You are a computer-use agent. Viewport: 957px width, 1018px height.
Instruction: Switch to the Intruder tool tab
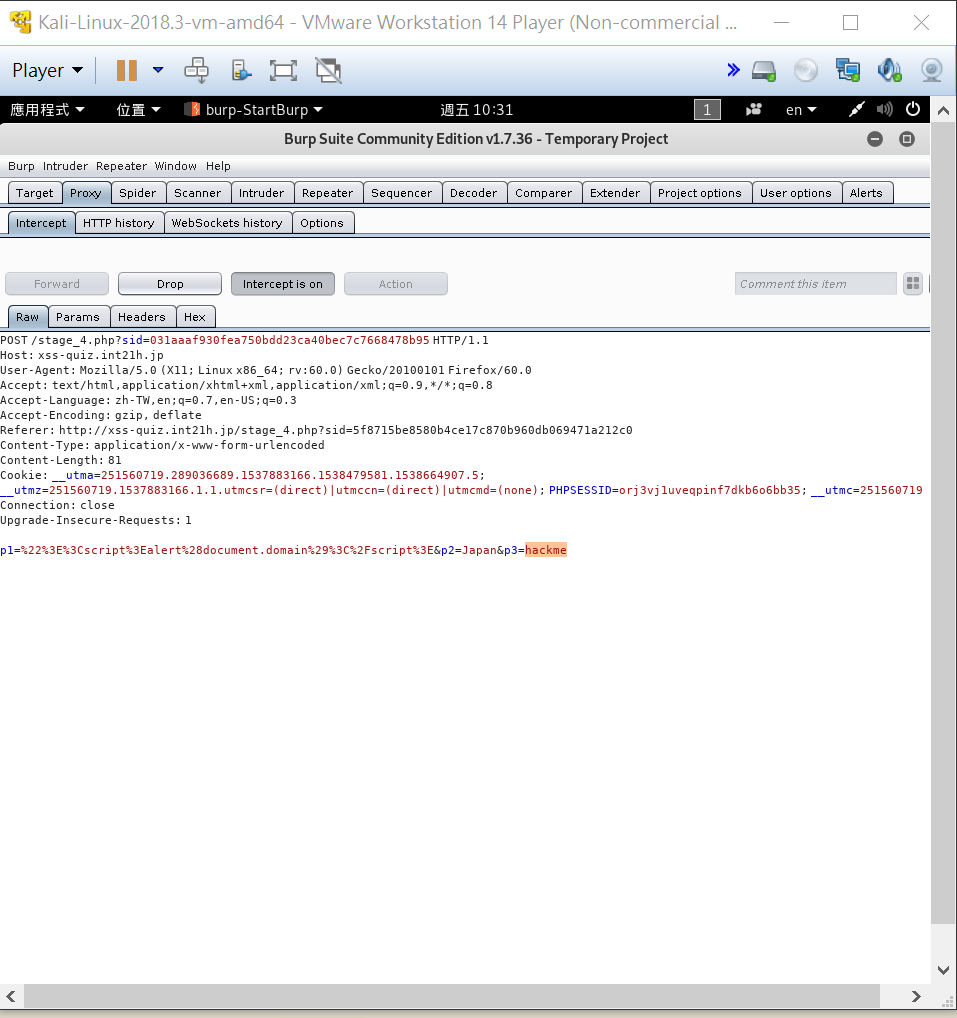[x=262, y=193]
